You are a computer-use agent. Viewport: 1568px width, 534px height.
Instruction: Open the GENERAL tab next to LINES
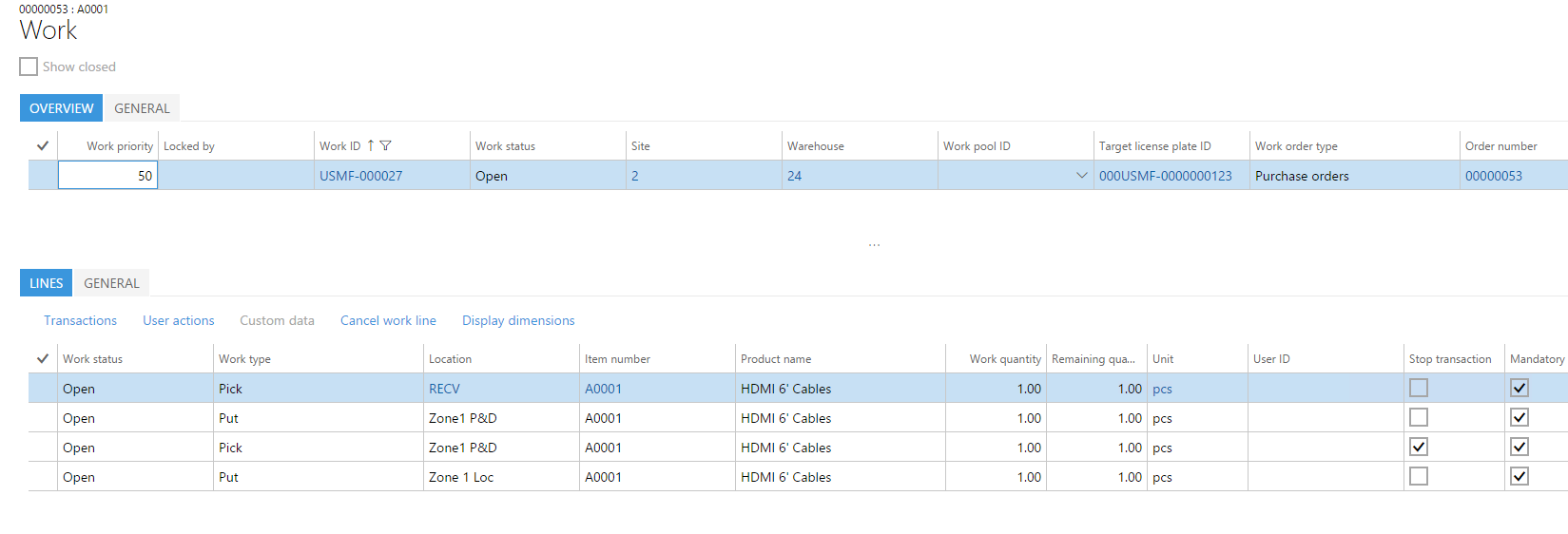click(111, 283)
